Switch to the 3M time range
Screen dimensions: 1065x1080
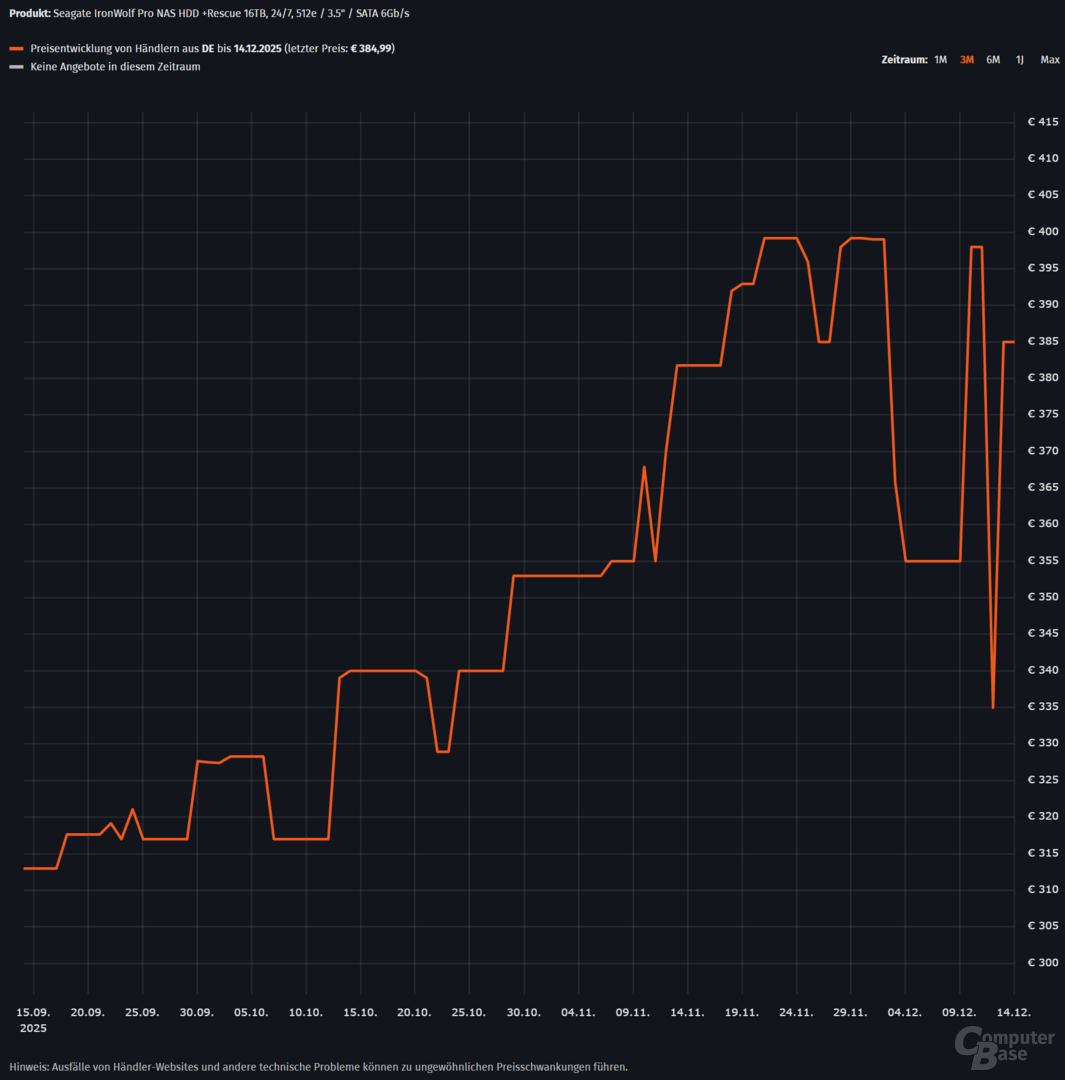point(966,60)
